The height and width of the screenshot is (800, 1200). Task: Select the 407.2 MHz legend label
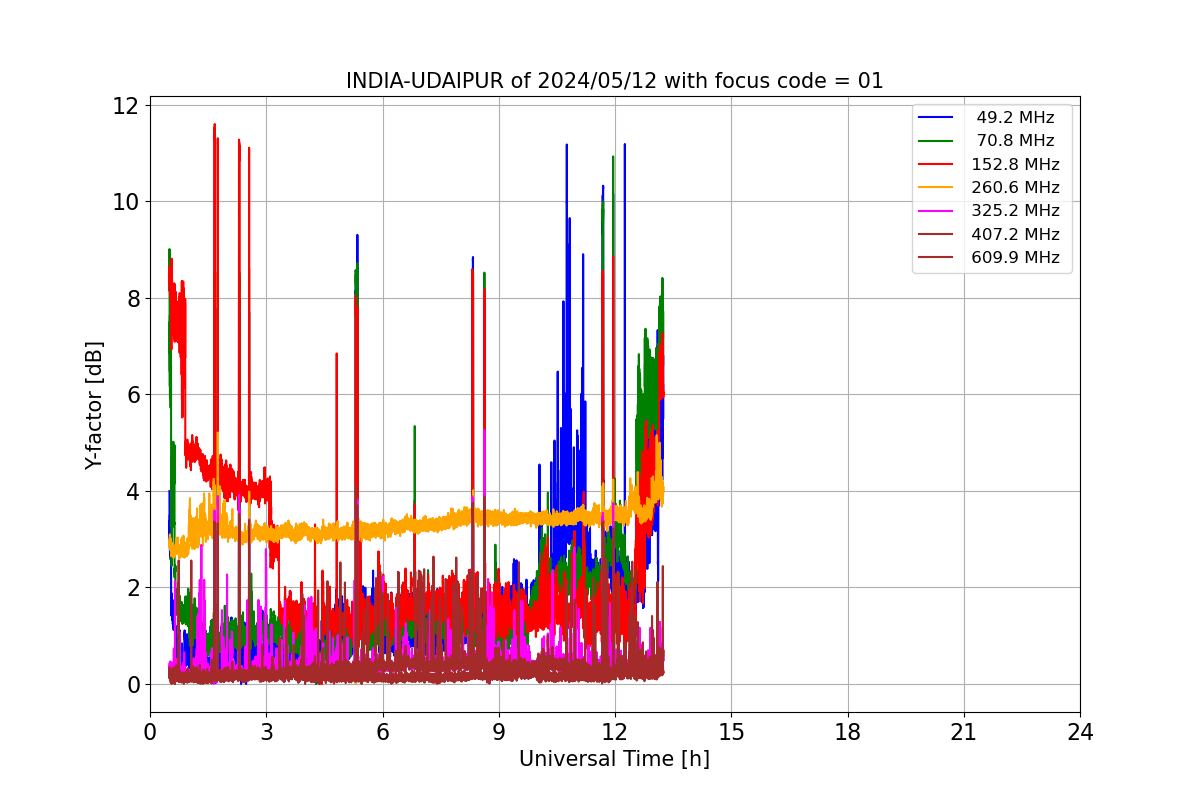tap(1015, 234)
